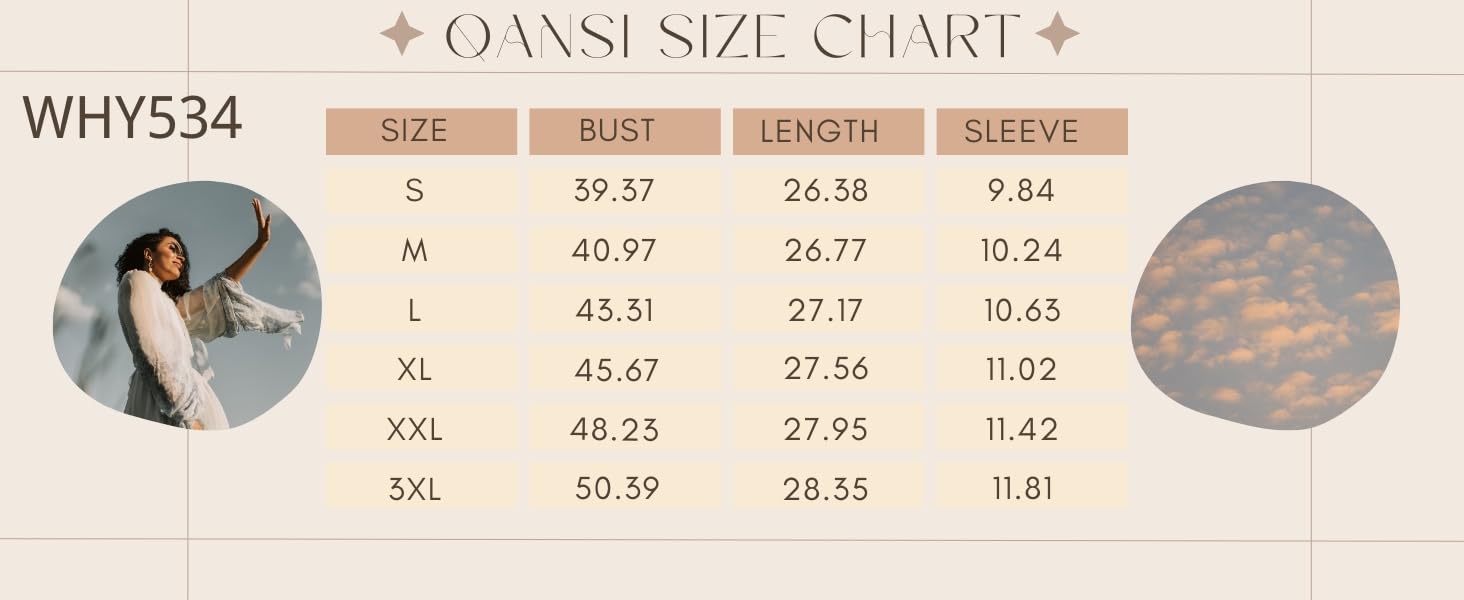Select length value 27.56
Image resolution: width=1464 pixels, height=600 pixels.
[x=828, y=369]
